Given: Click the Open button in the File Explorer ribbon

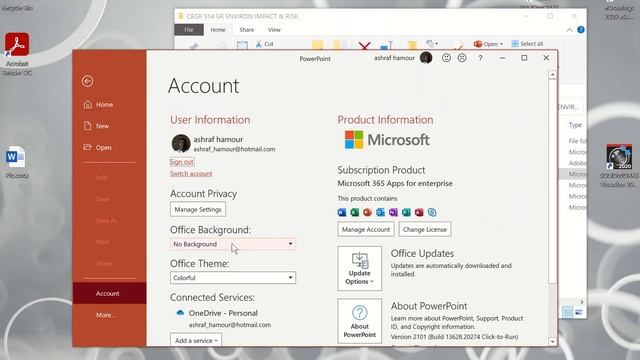Looking at the screenshot, I should [x=488, y=44].
